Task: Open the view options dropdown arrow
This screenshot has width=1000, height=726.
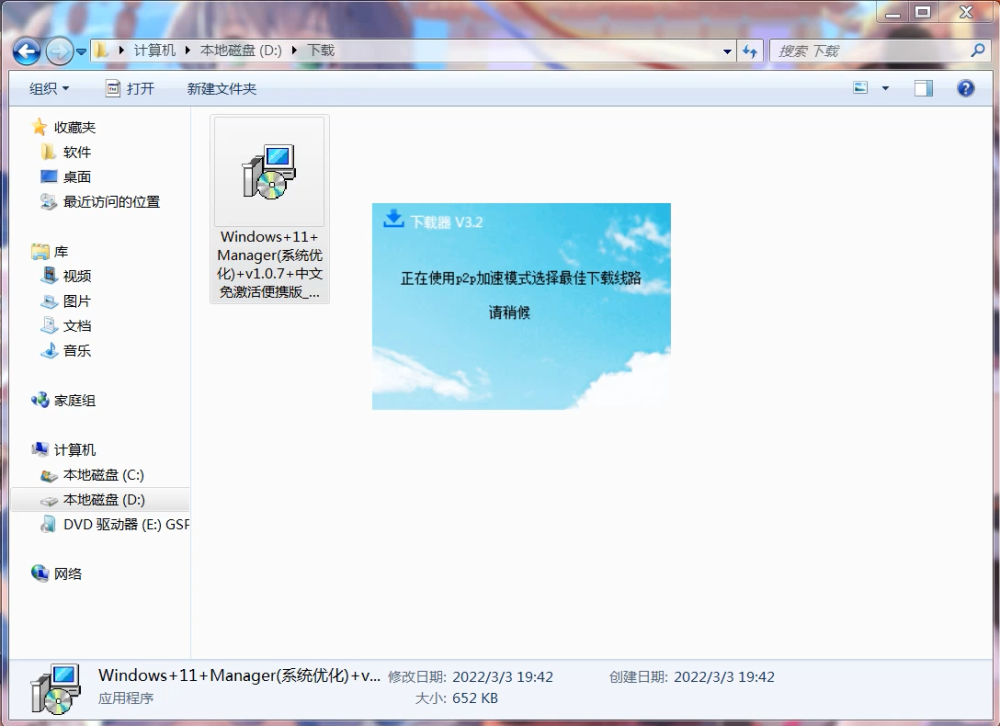Action: point(885,88)
